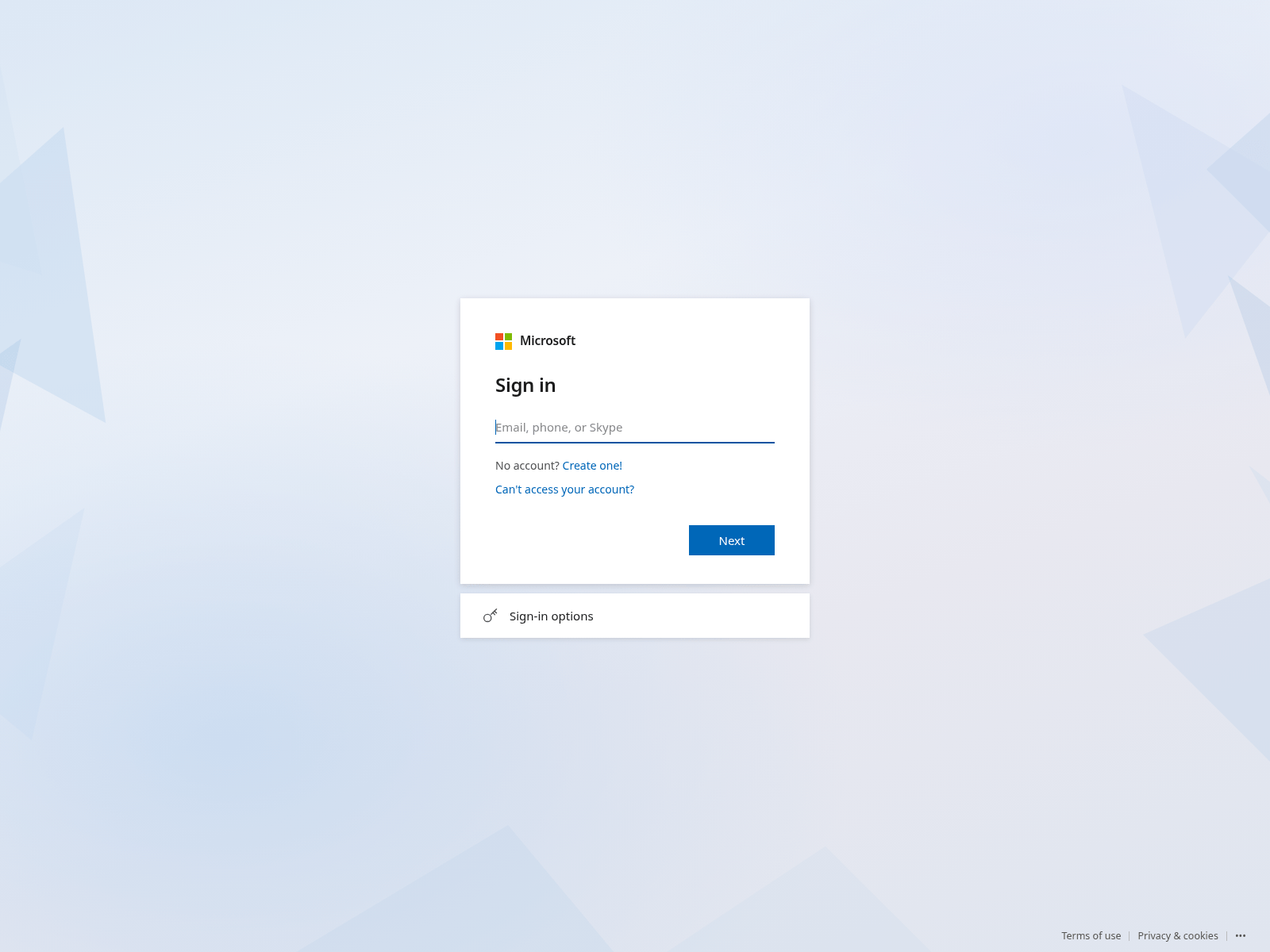Open Terms of use link
1270x952 pixels.
tap(1091, 936)
